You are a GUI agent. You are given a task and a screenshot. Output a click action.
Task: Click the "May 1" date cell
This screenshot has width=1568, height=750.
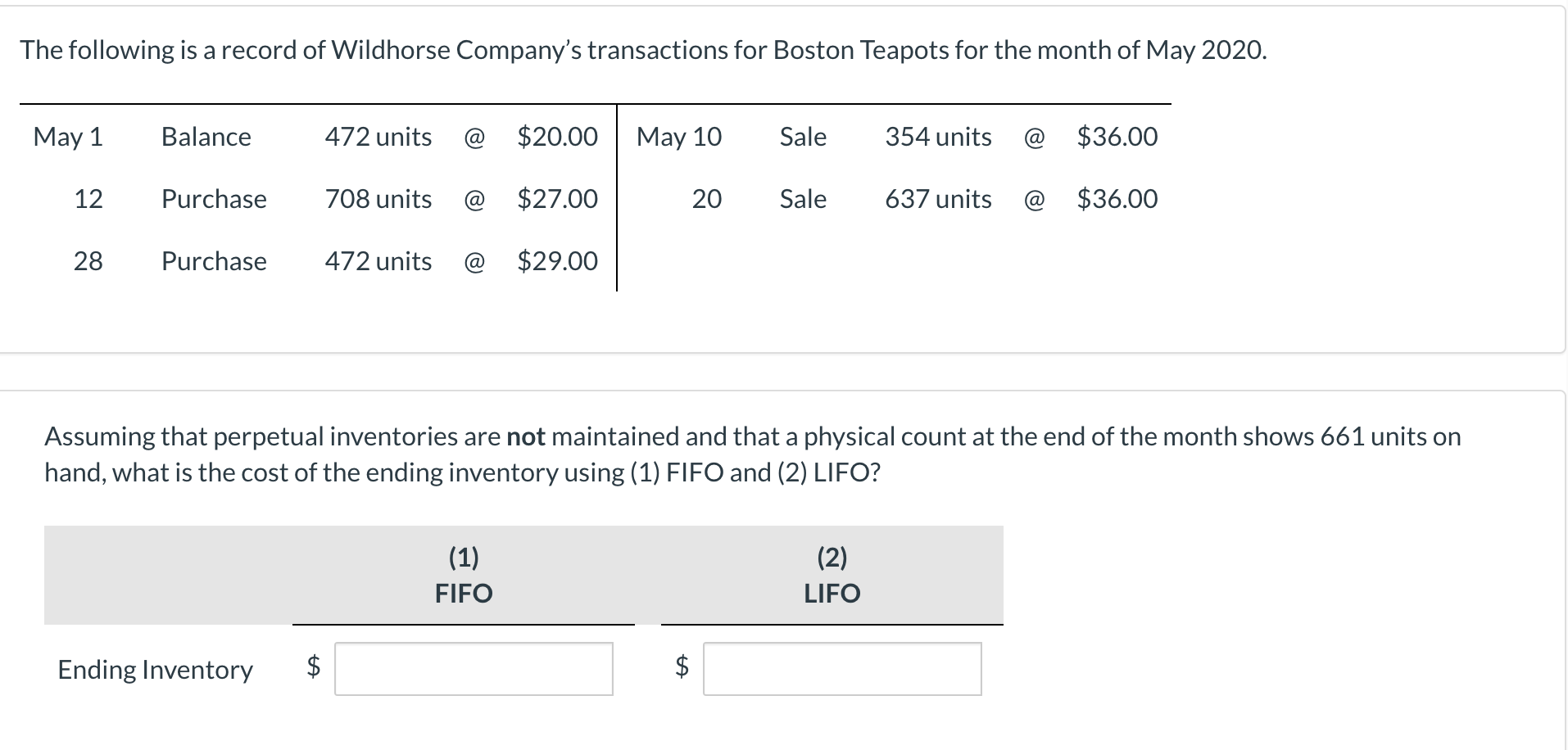coord(68,137)
